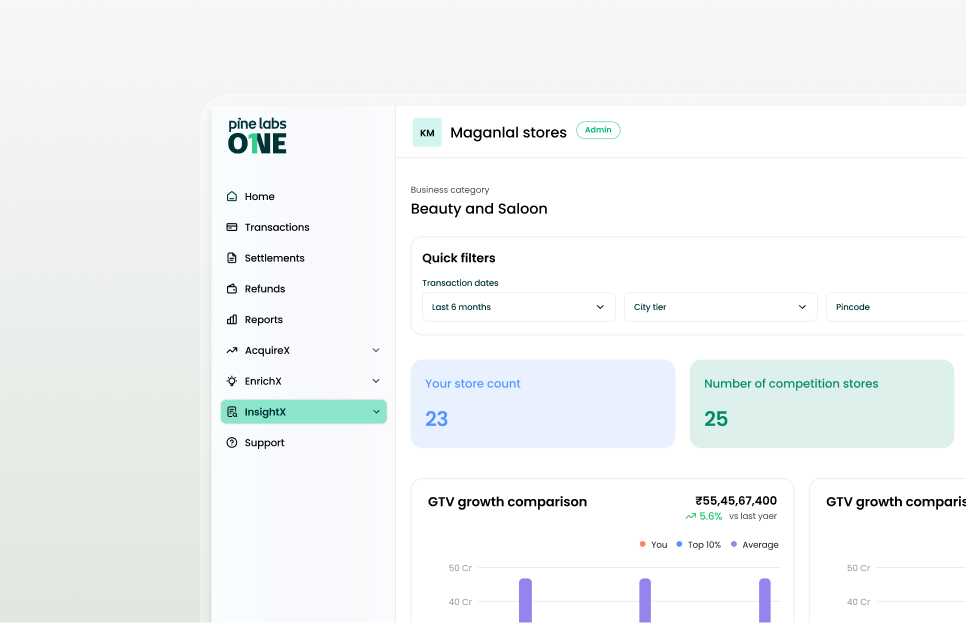Open the City tier dropdown
Image resolution: width=966 pixels, height=623 pixels.
[721, 307]
